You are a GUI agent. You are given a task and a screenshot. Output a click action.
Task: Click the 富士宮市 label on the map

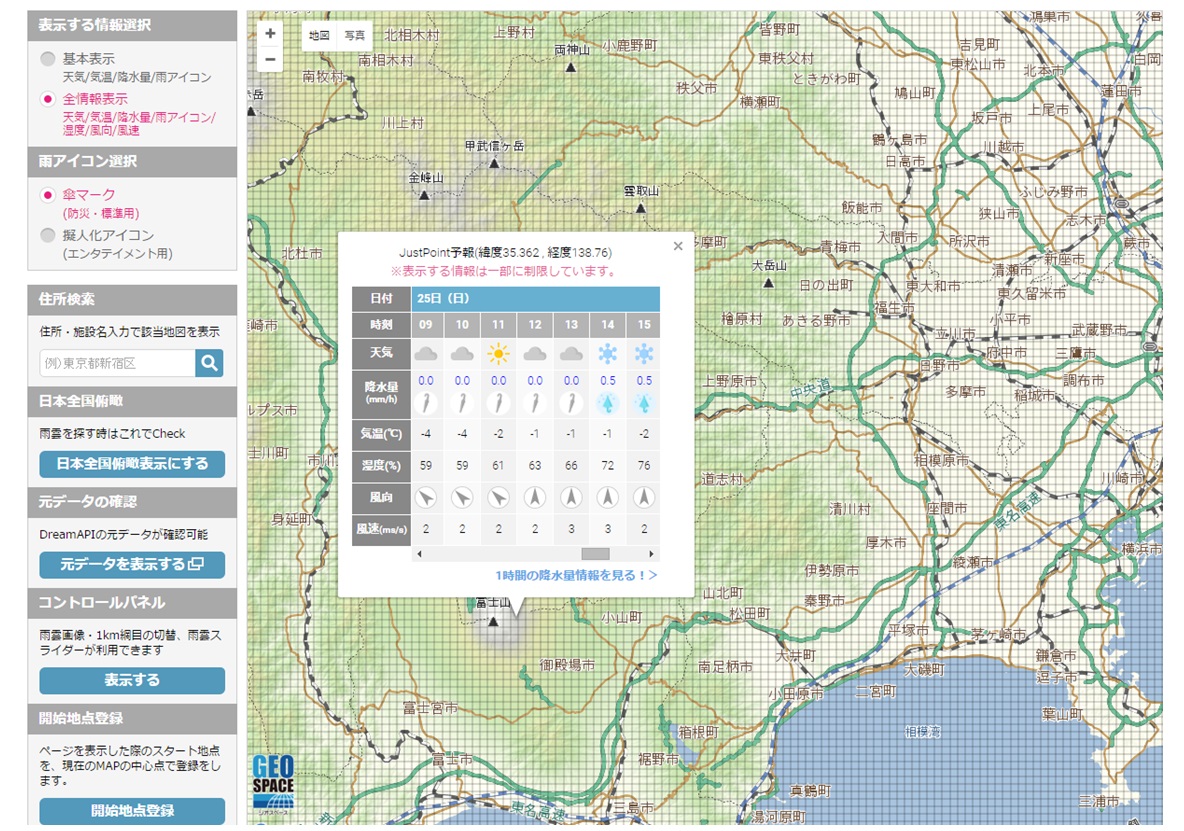click(x=430, y=708)
